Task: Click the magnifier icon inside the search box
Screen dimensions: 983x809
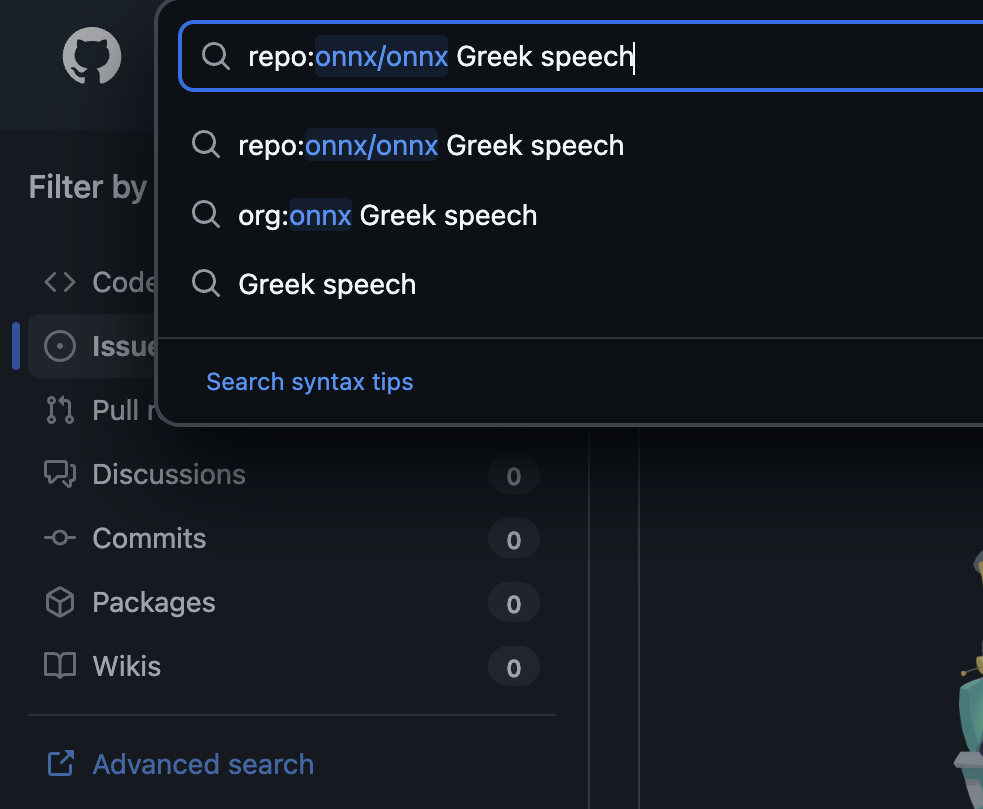Action: pyautogui.click(x=216, y=56)
